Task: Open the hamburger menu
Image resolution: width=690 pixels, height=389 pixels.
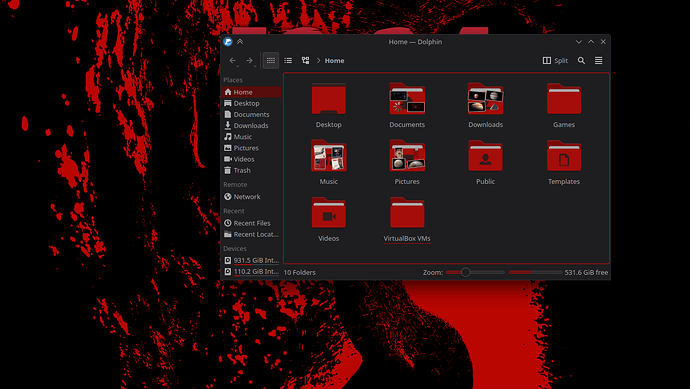Action: coord(598,61)
